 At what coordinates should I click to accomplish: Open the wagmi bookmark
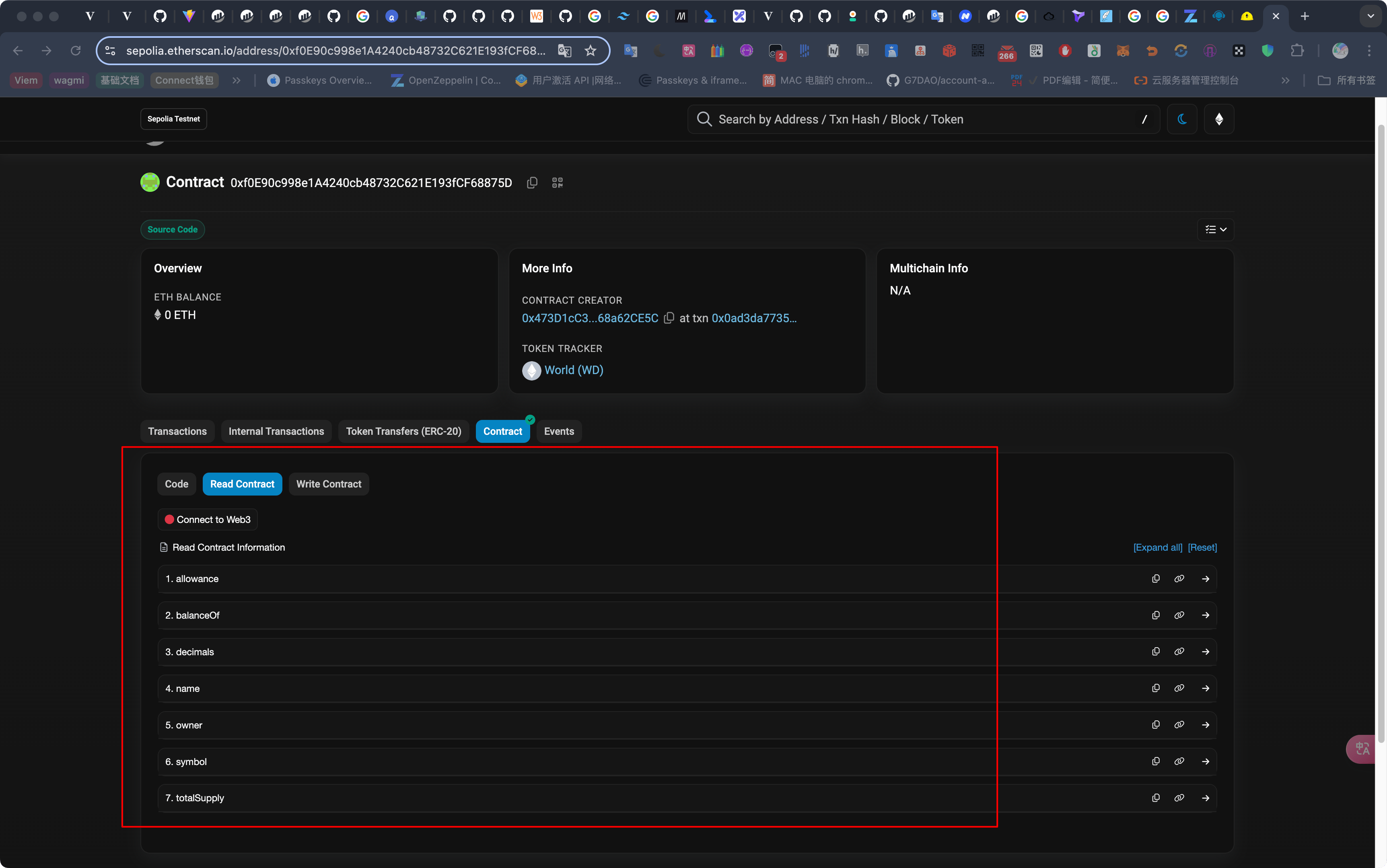click(x=69, y=80)
